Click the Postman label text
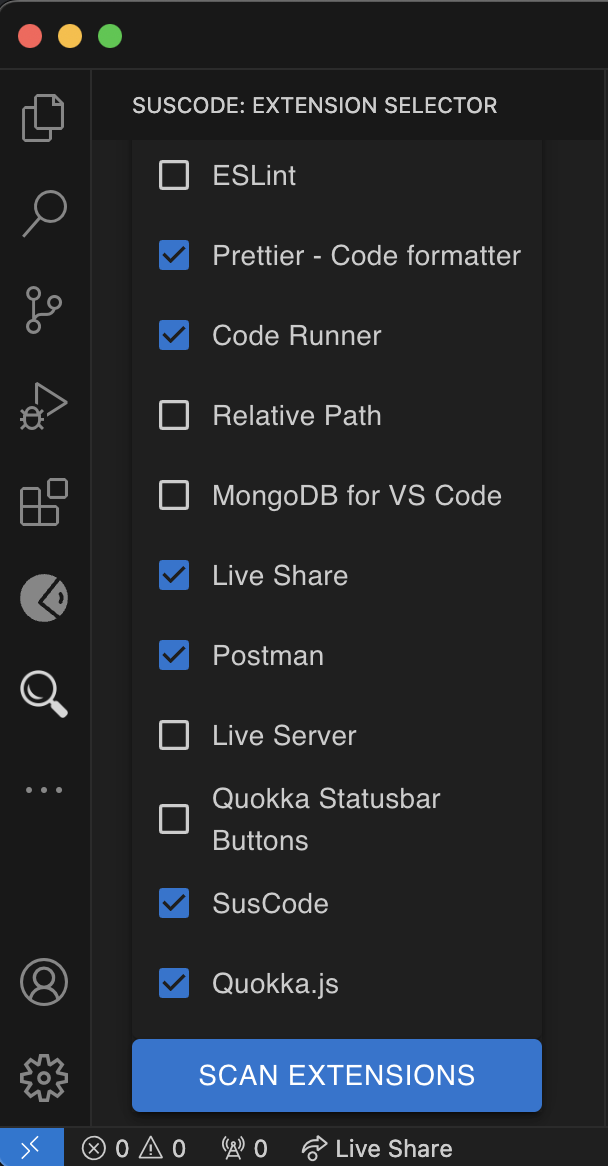This screenshot has width=608, height=1166. [x=268, y=655]
